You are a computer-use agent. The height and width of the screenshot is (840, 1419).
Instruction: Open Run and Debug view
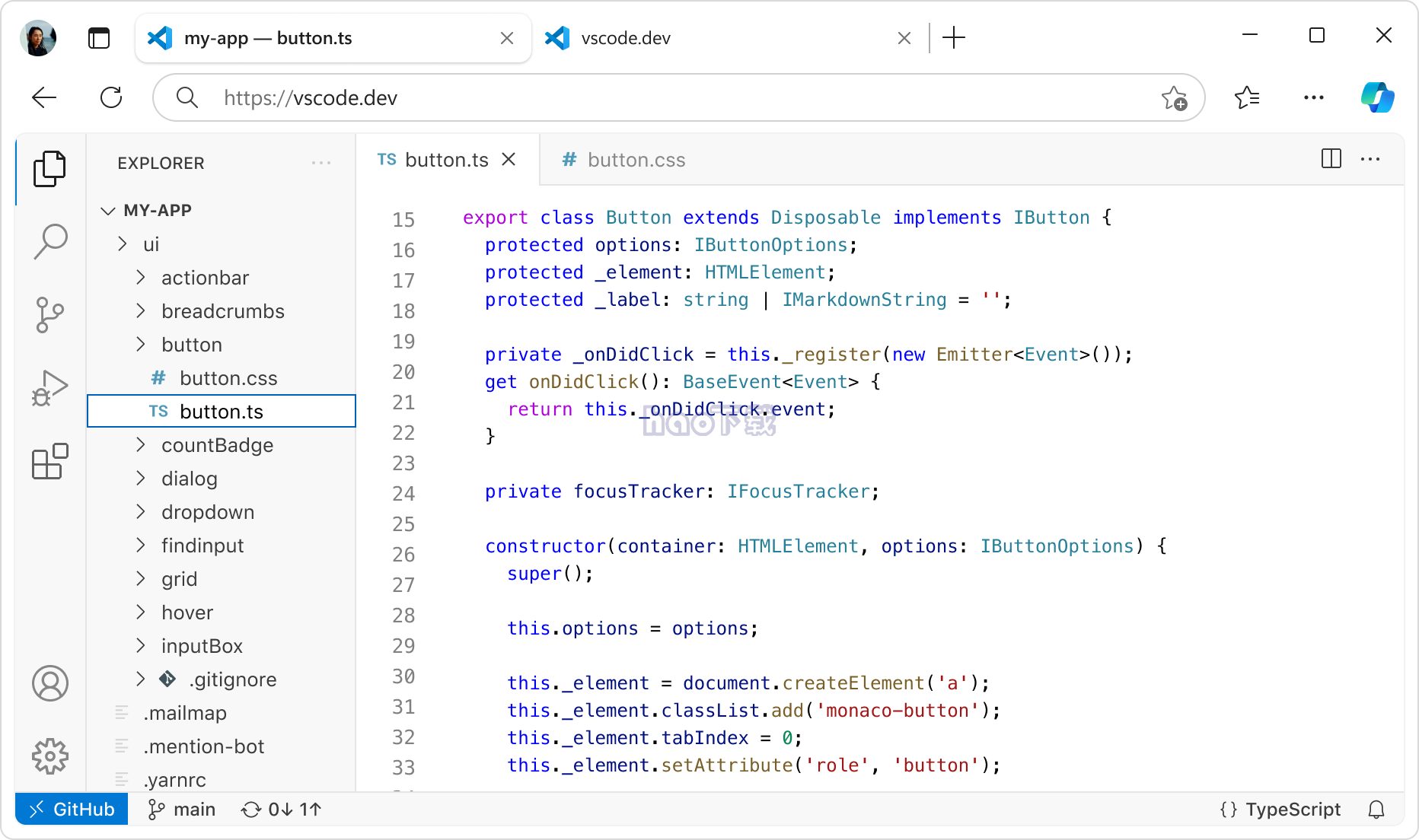tap(50, 388)
